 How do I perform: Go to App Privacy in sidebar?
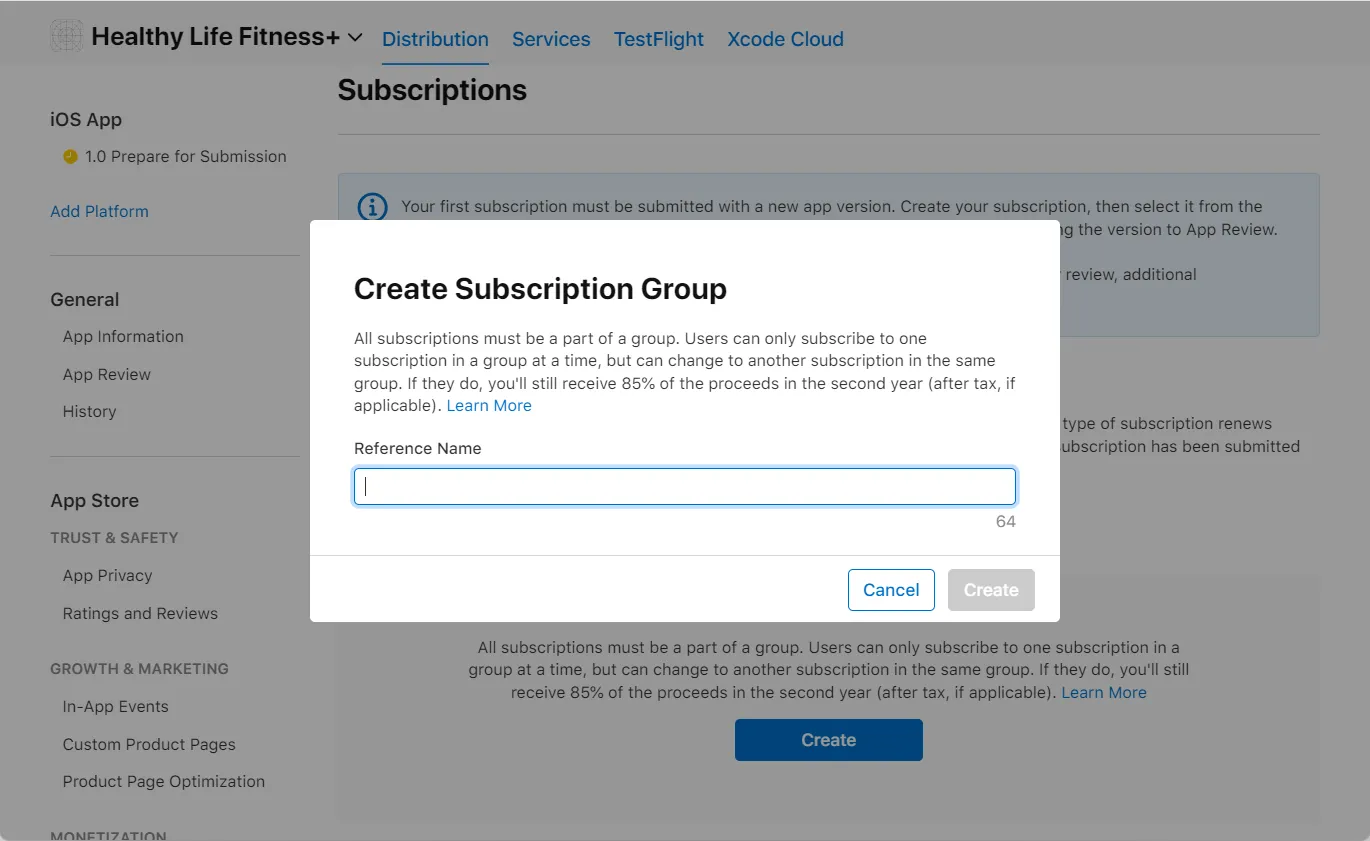click(107, 576)
